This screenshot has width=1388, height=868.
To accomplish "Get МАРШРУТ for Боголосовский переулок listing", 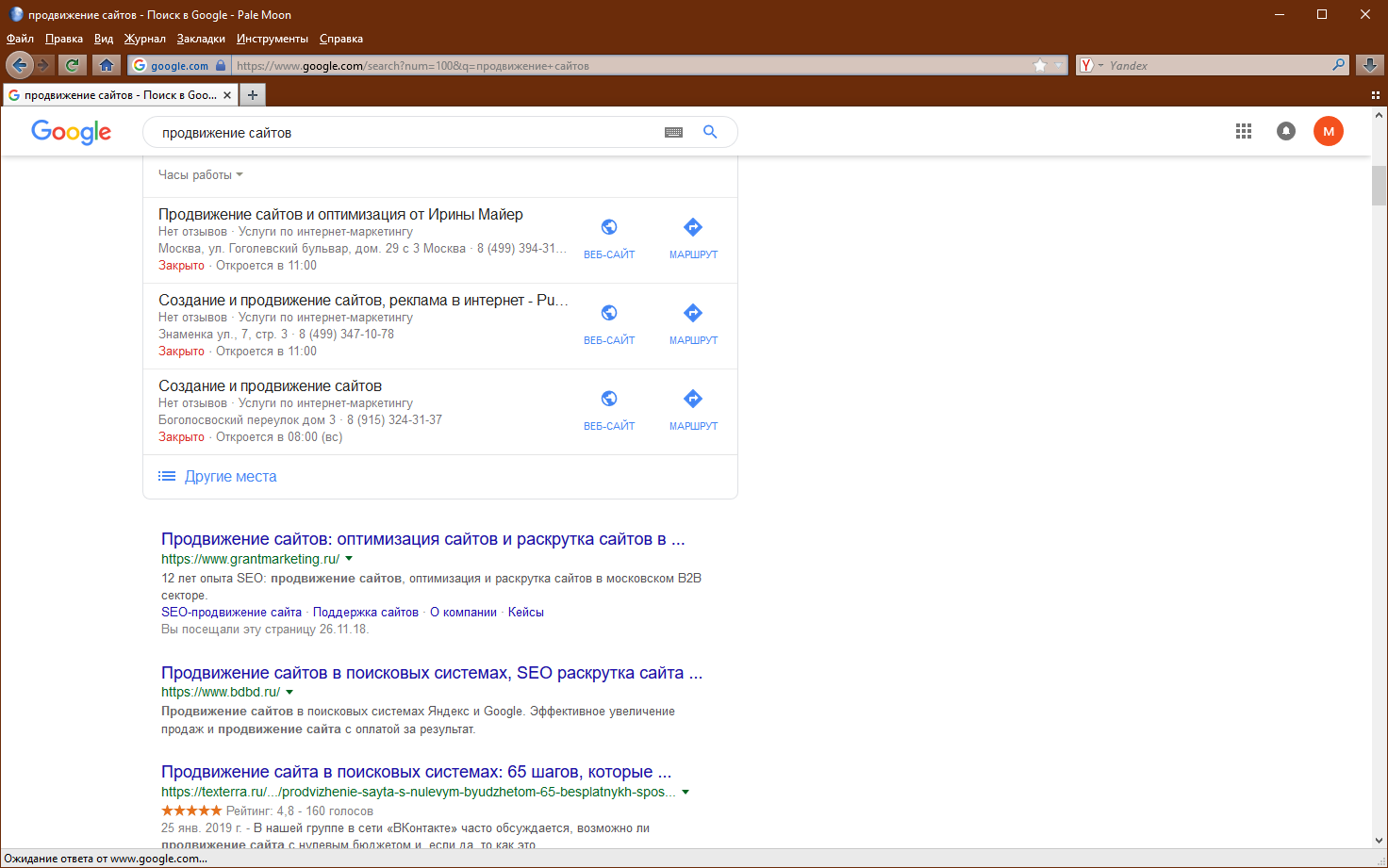I will tap(693, 411).
